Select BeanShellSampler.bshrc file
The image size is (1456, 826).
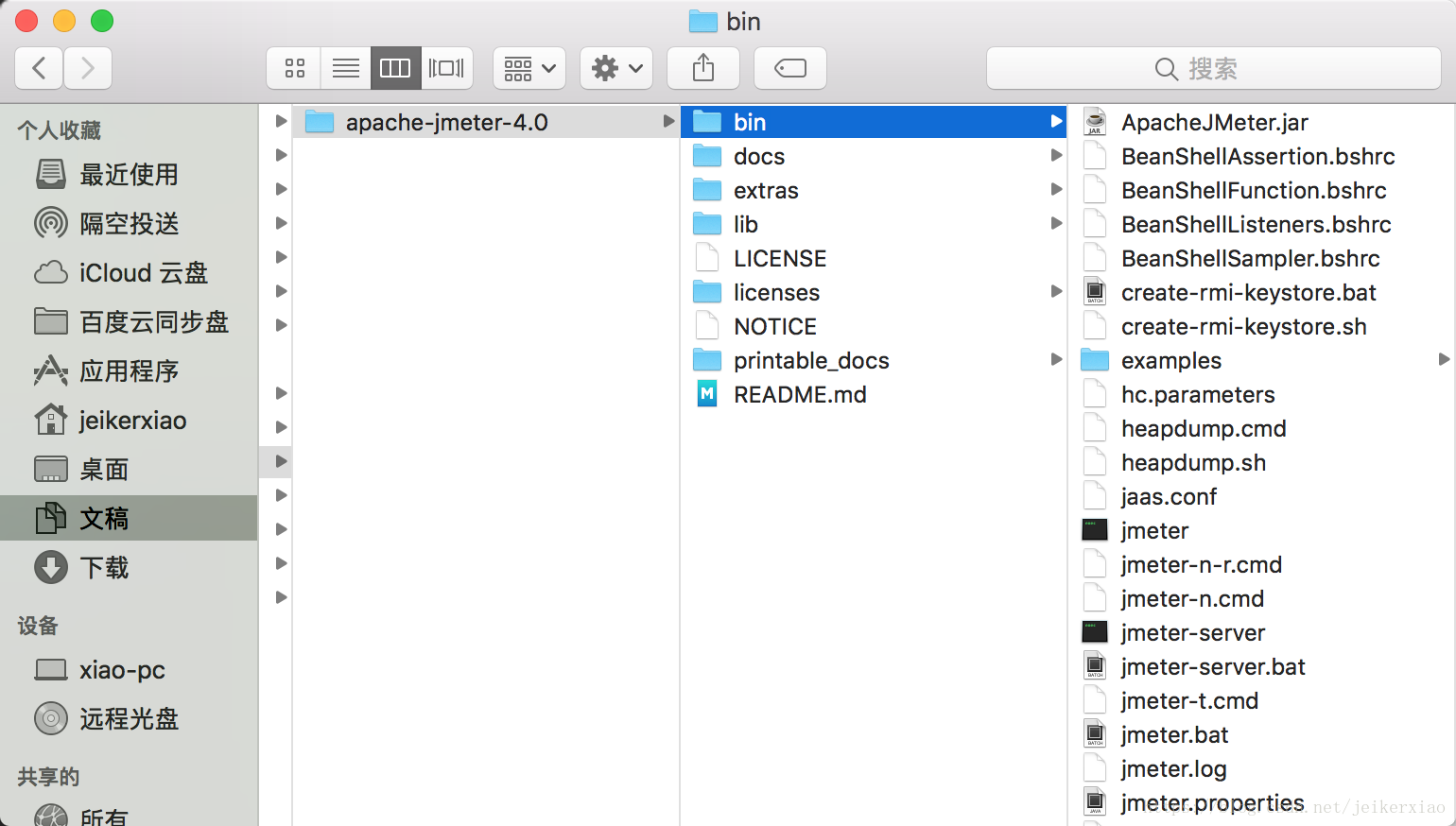(1262, 258)
